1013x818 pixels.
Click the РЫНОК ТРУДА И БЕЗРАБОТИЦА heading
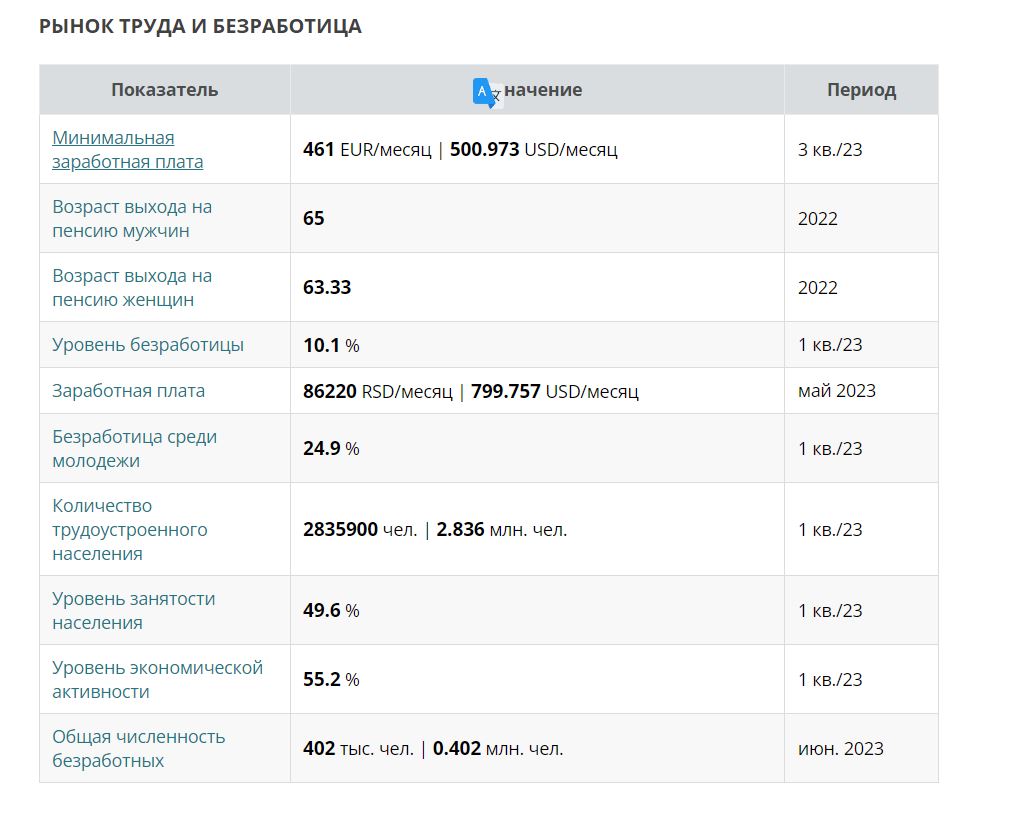click(x=200, y=27)
